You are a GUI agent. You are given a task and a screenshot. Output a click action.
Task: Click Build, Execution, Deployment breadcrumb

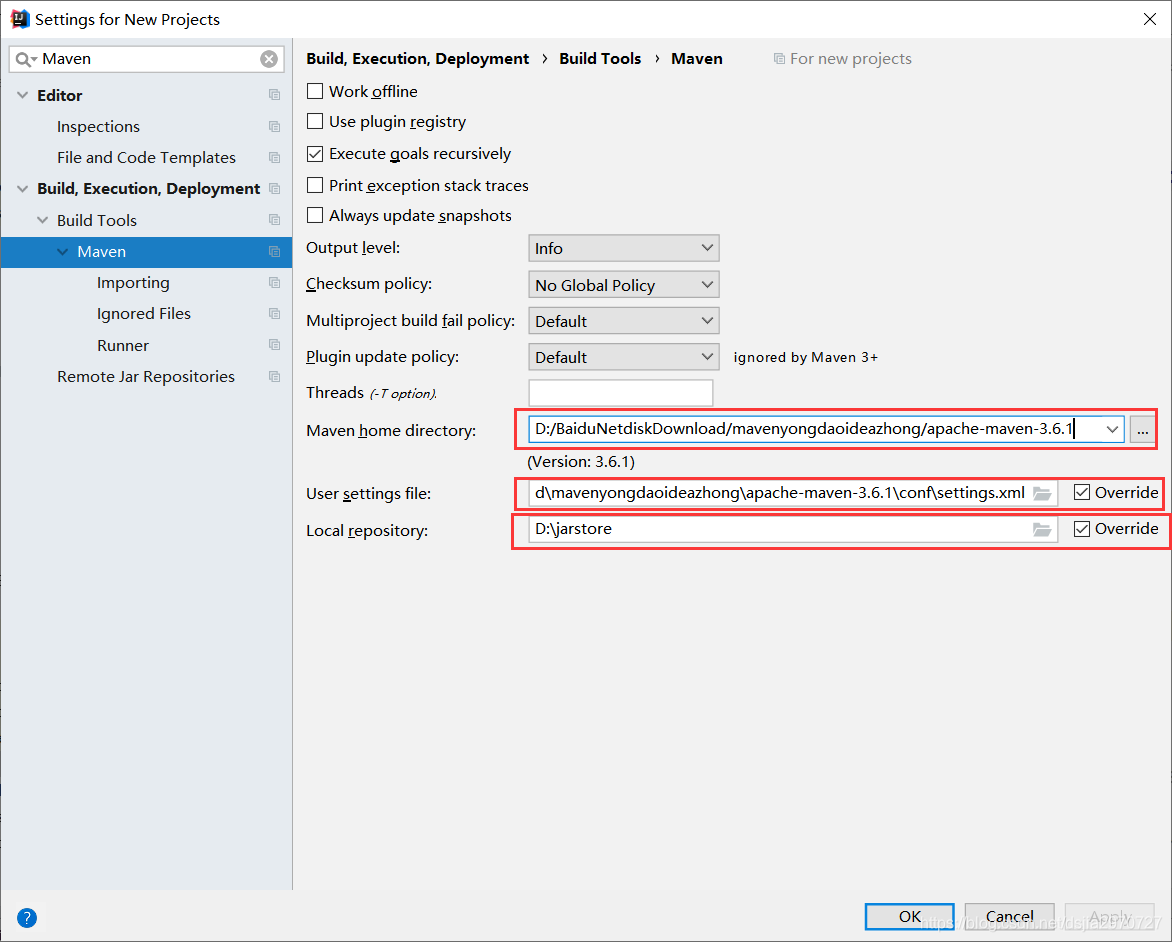(x=417, y=58)
